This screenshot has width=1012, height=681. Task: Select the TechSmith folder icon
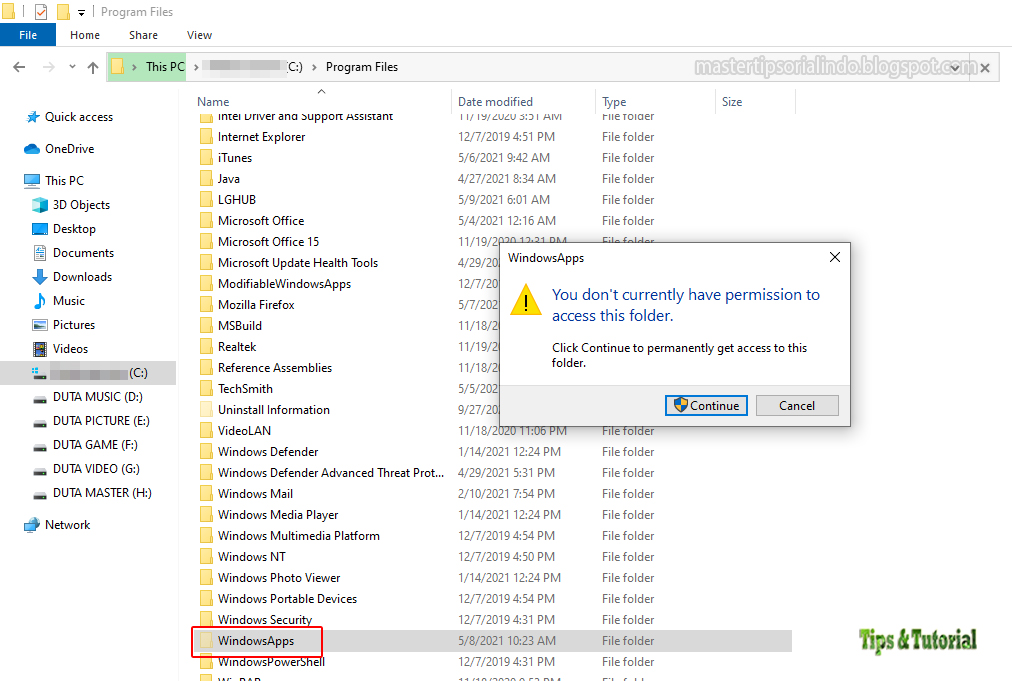click(x=206, y=388)
